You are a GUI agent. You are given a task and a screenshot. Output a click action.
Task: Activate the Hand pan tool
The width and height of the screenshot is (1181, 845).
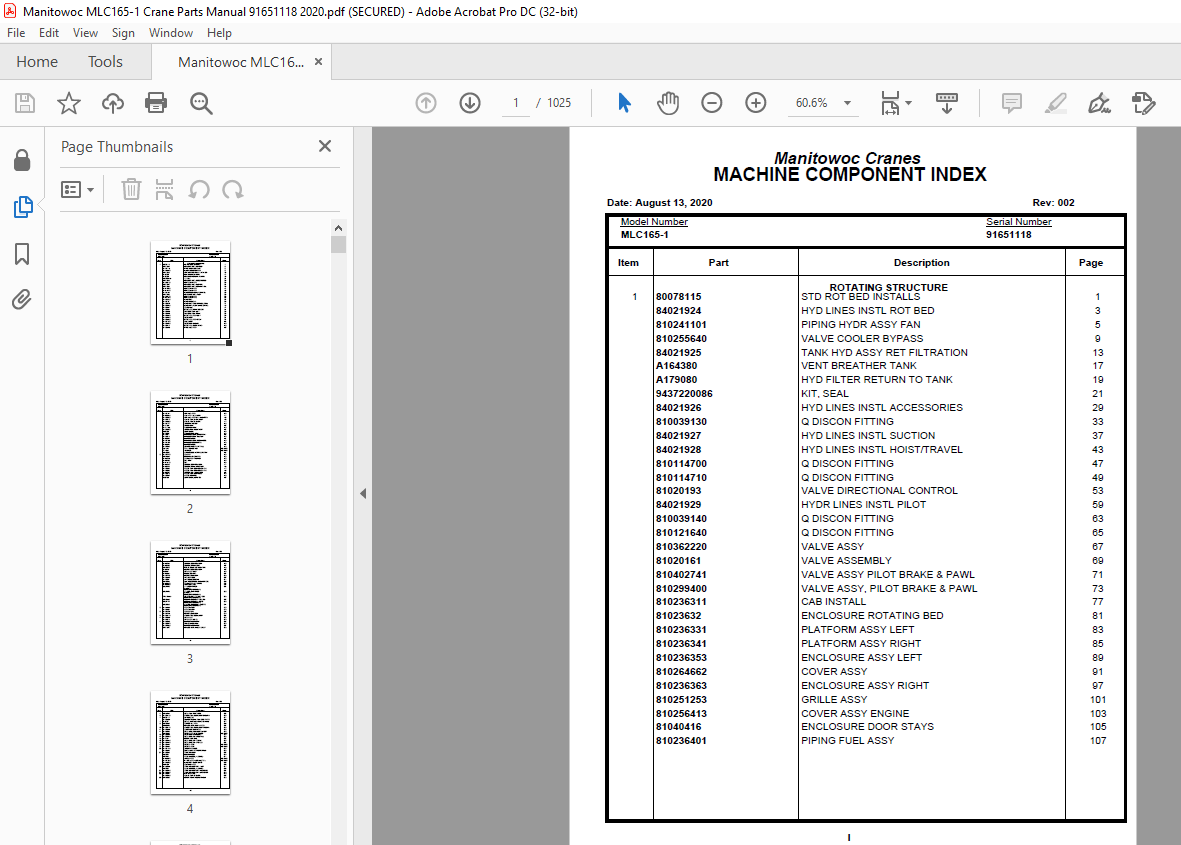[667, 102]
